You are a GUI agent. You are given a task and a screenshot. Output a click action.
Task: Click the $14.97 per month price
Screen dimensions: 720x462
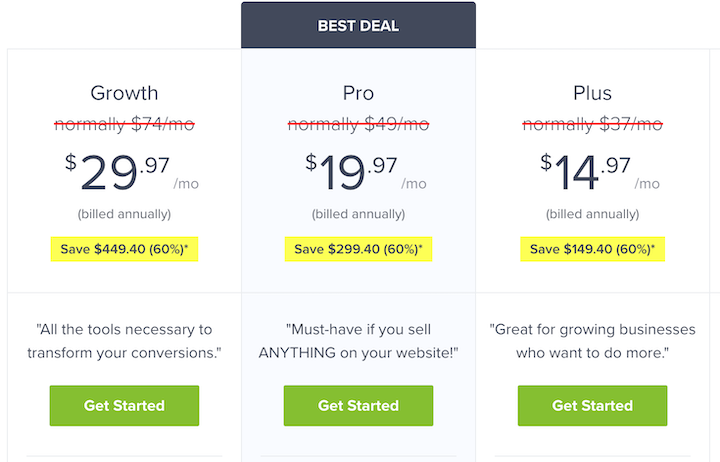coord(600,172)
